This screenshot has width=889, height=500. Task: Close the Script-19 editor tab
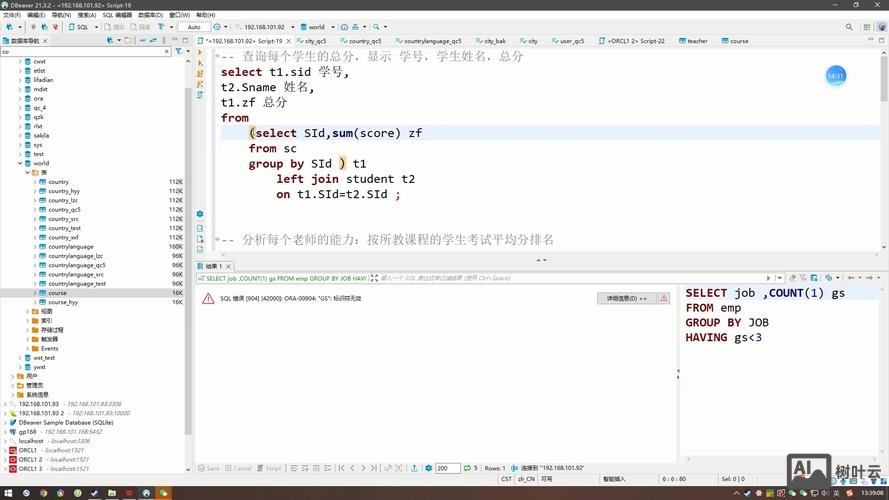click(289, 41)
